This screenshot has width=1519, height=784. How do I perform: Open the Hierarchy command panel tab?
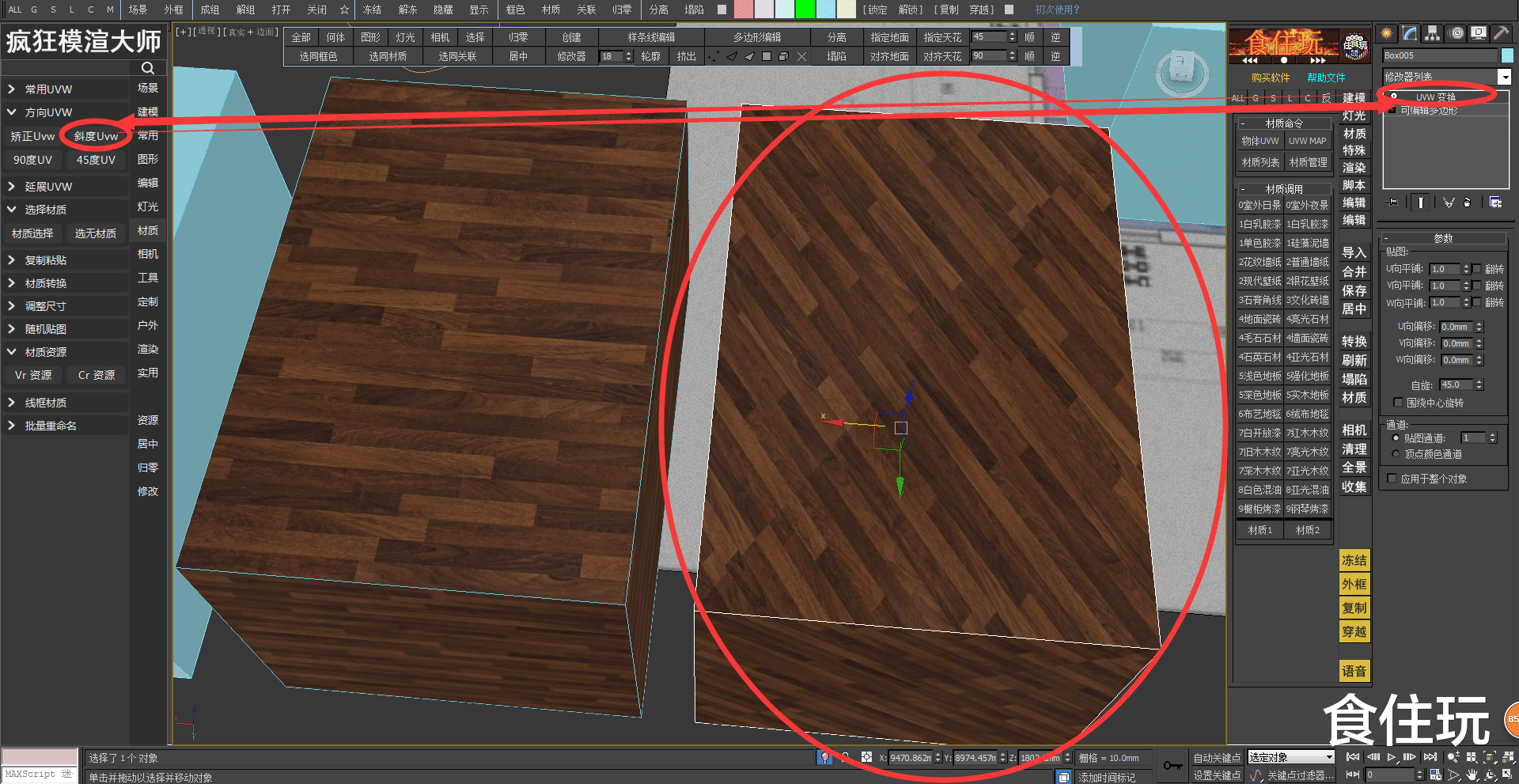tap(1433, 33)
